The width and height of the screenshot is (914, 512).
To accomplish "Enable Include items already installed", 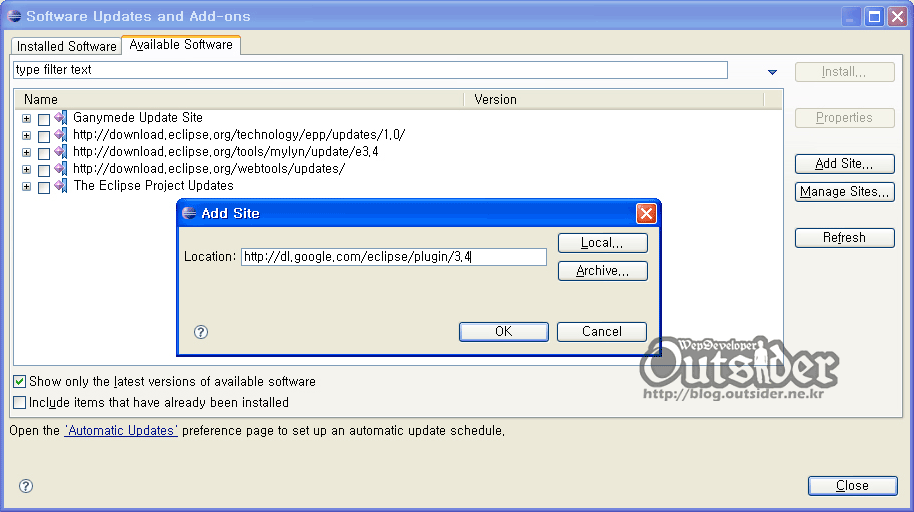I will pyautogui.click(x=19, y=402).
